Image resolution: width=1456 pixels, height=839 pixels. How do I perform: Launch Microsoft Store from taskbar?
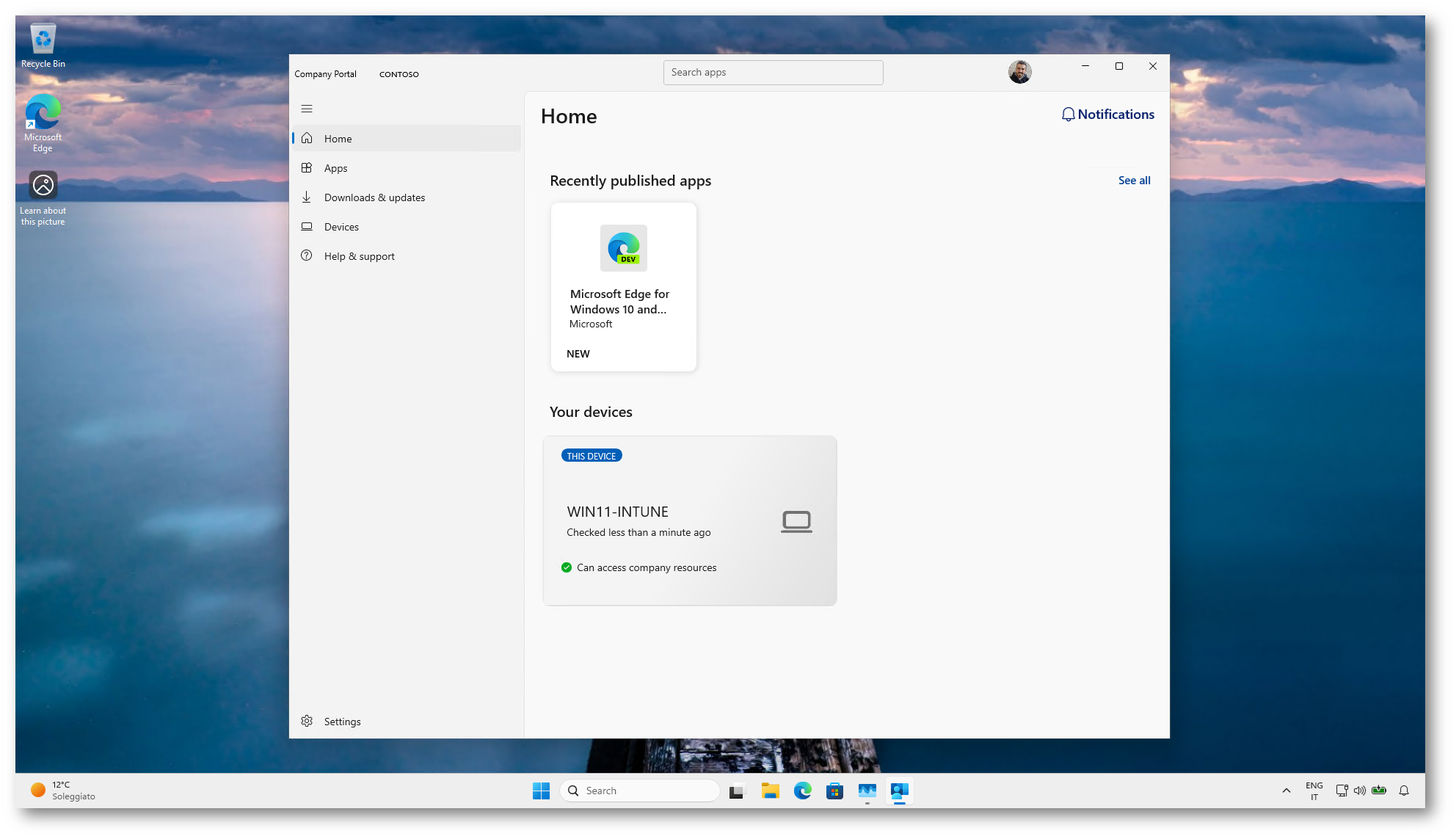pyautogui.click(x=834, y=791)
